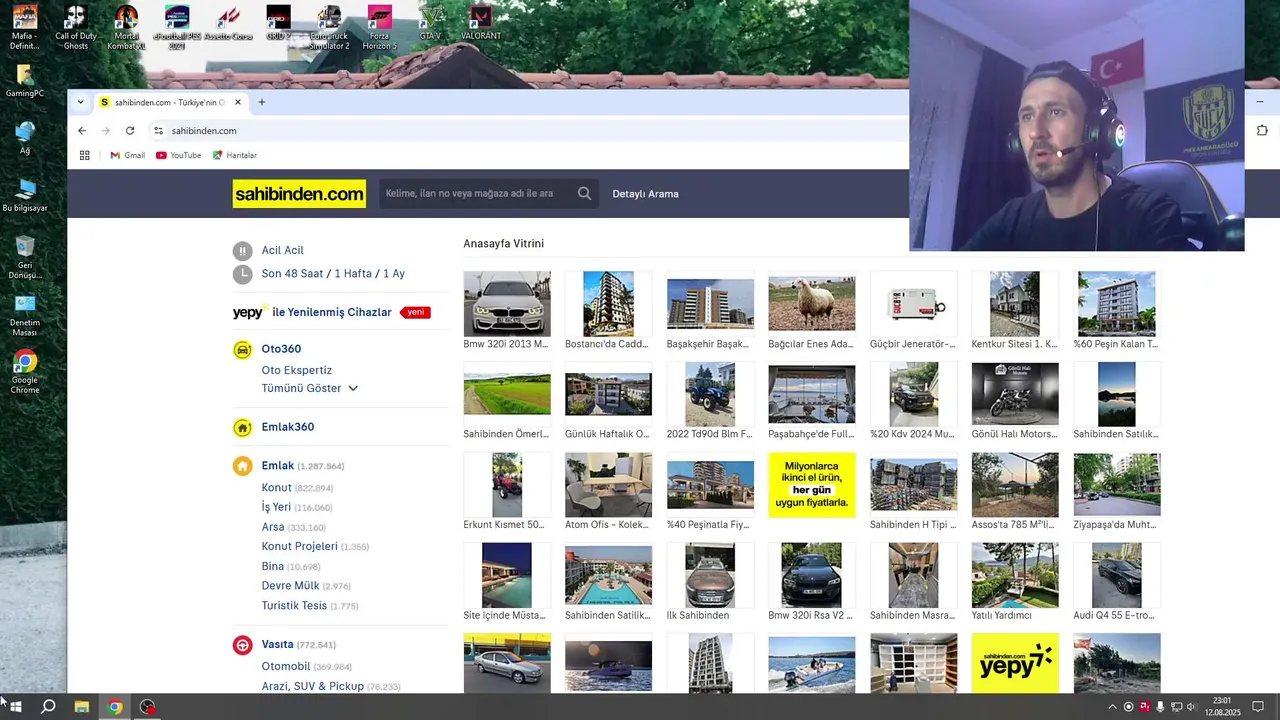Open the Emlak360 category
The height and width of the screenshot is (720, 1280).
(288, 427)
